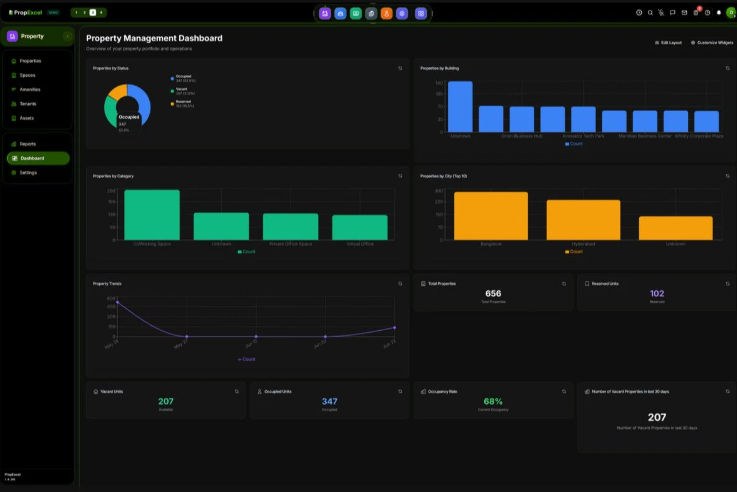737x492 pixels.
Task: Click the purple property module icon
Action: pos(325,14)
